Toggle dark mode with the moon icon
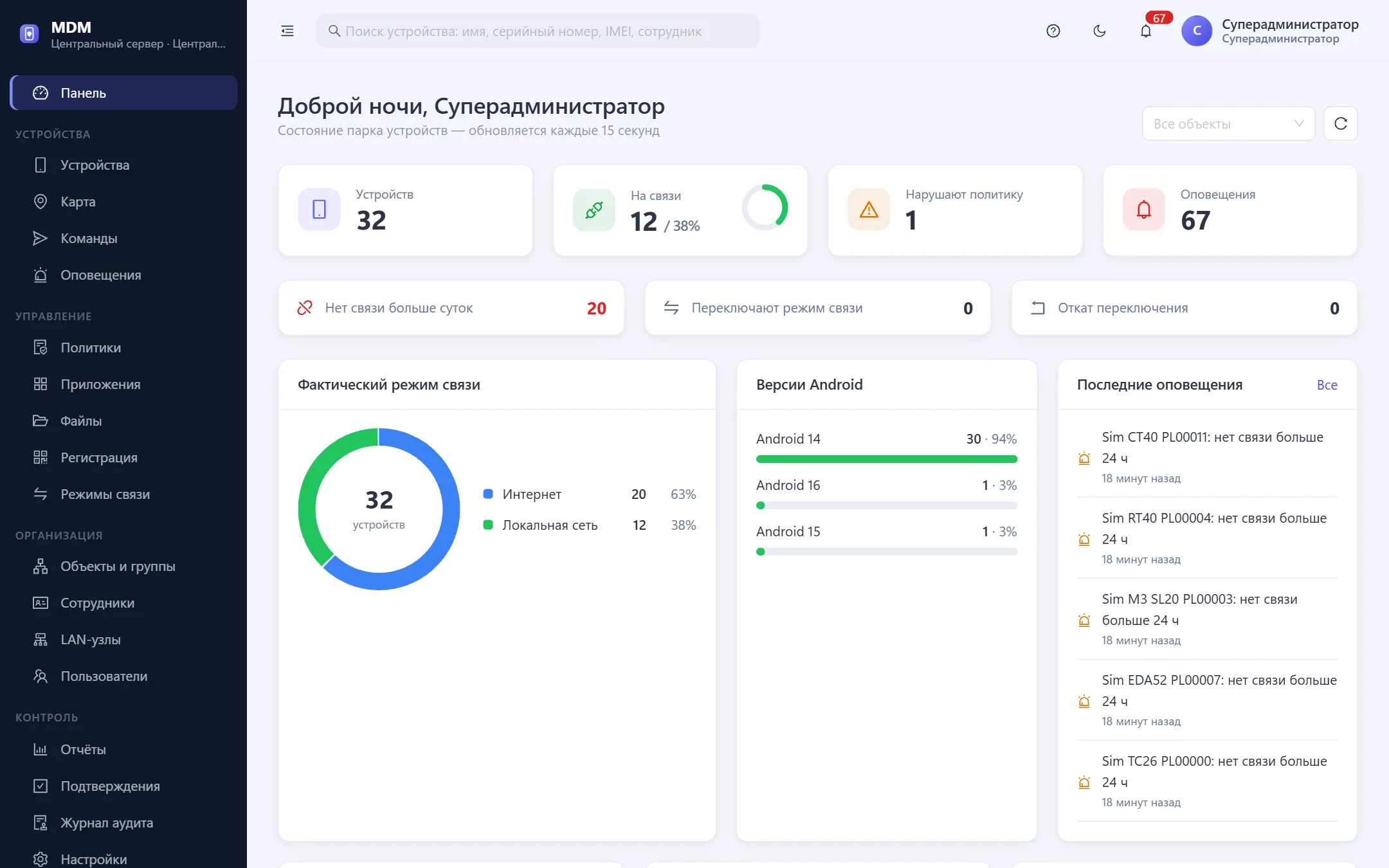Screen dimensions: 1389x868 tap(1100, 31)
